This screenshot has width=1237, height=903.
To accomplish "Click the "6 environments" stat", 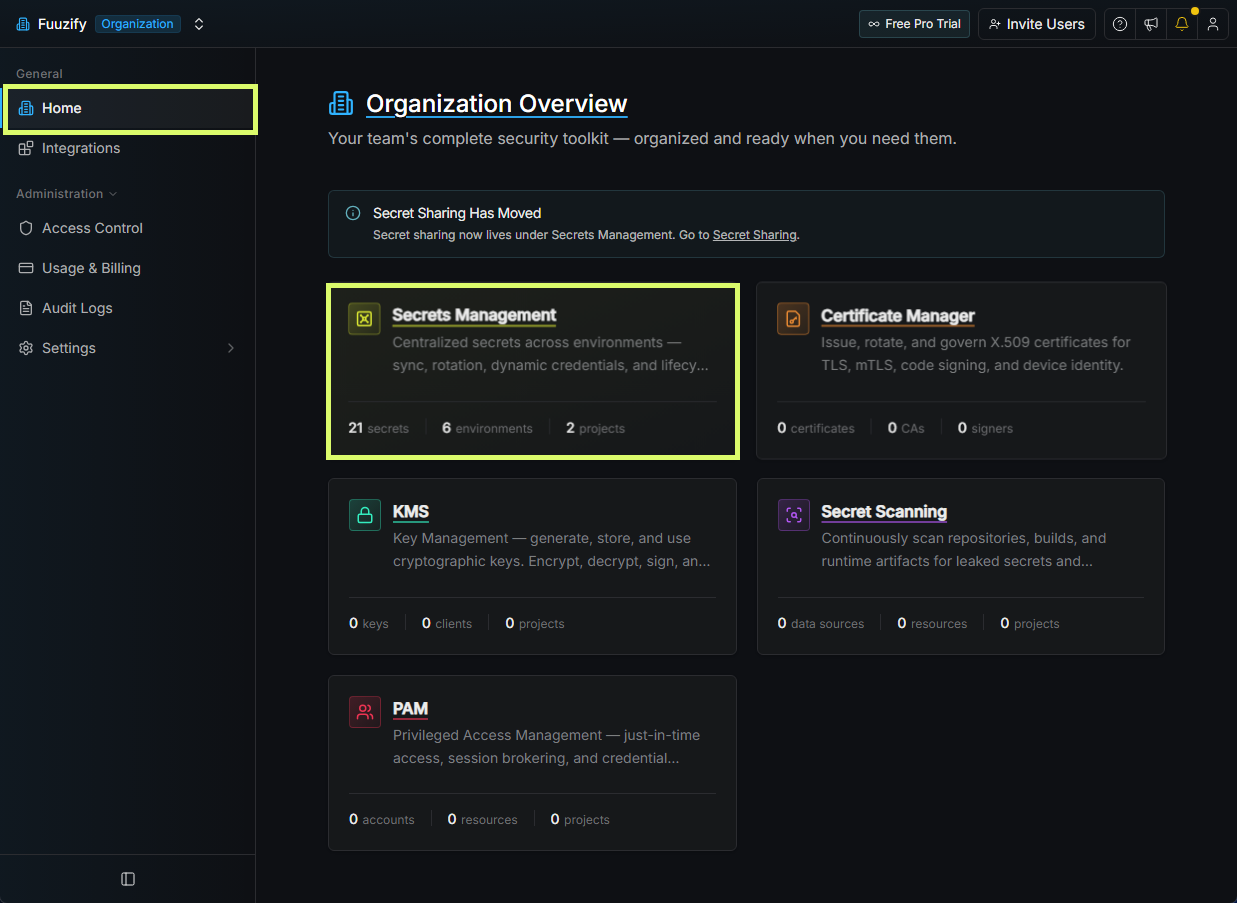I will point(487,428).
